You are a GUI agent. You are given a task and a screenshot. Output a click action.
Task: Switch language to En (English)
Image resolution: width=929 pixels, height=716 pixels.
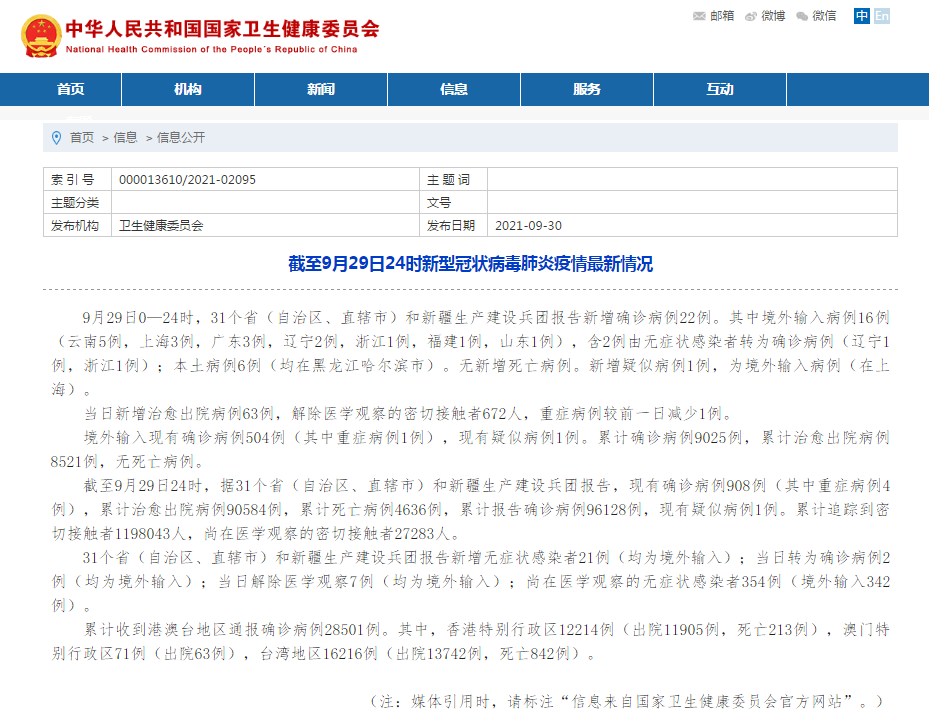tap(882, 16)
